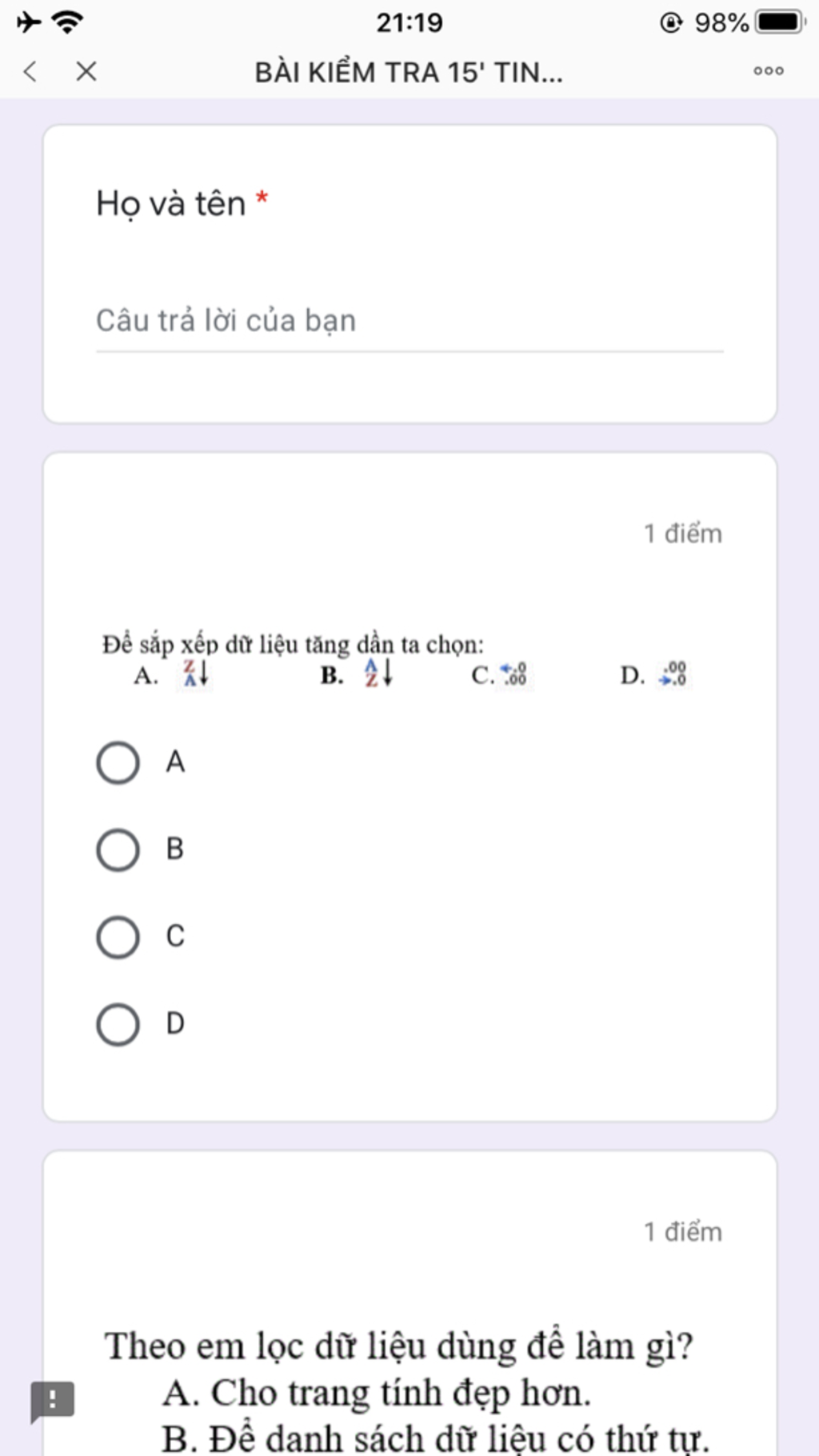Tap the 'Theo em lọc dữ liệu' question image
The height and width of the screenshot is (1456, 819).
coord(408,1390)
